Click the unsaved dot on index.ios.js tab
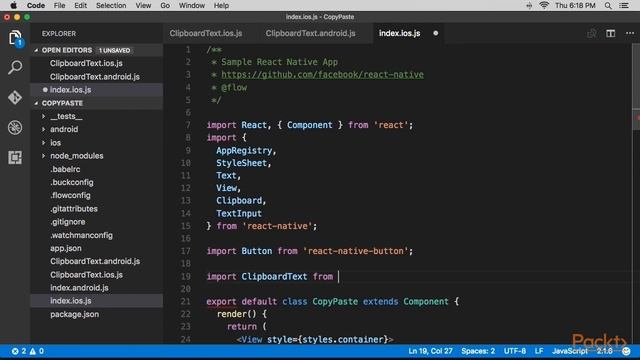 [x=436, y=33]
